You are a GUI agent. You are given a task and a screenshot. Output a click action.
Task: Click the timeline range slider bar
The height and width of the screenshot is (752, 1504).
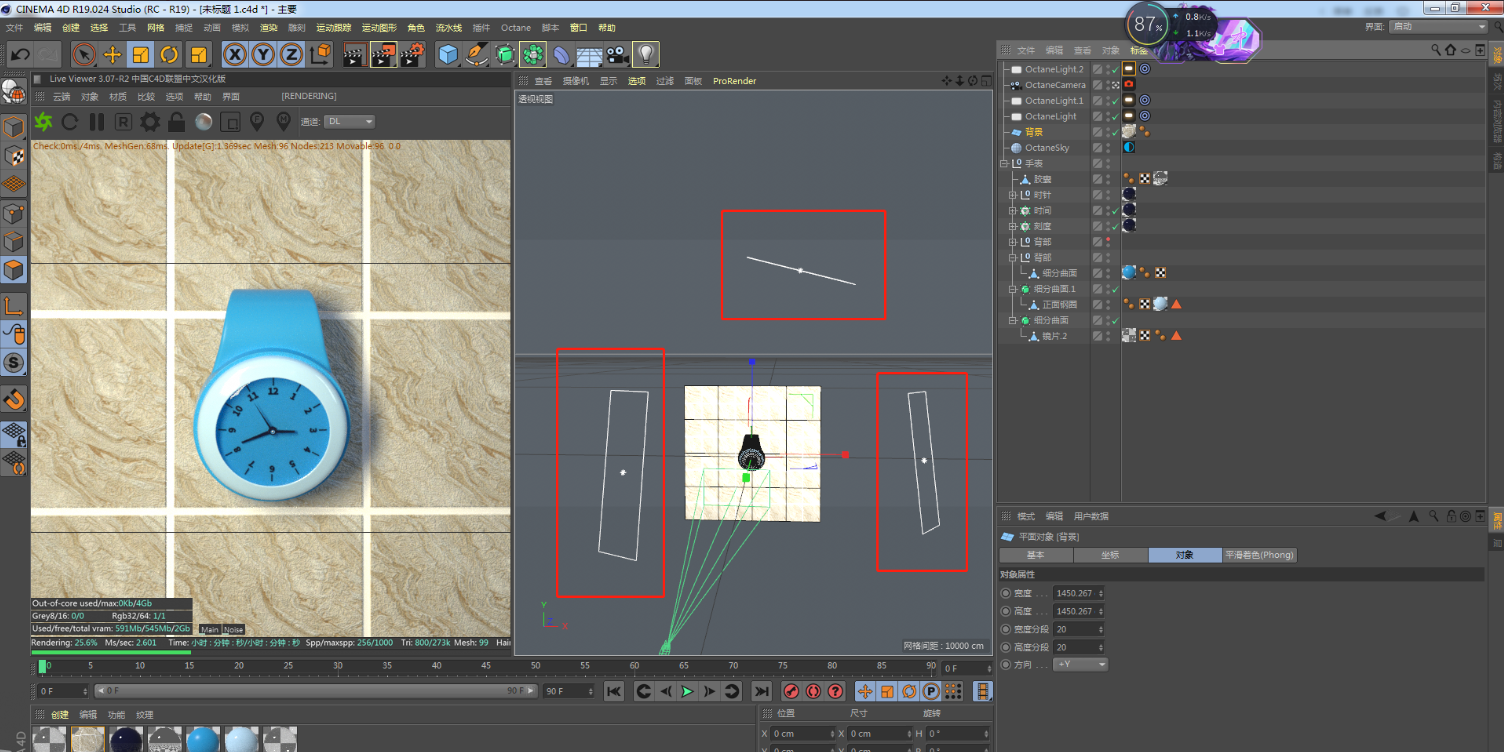coord(316,691)
